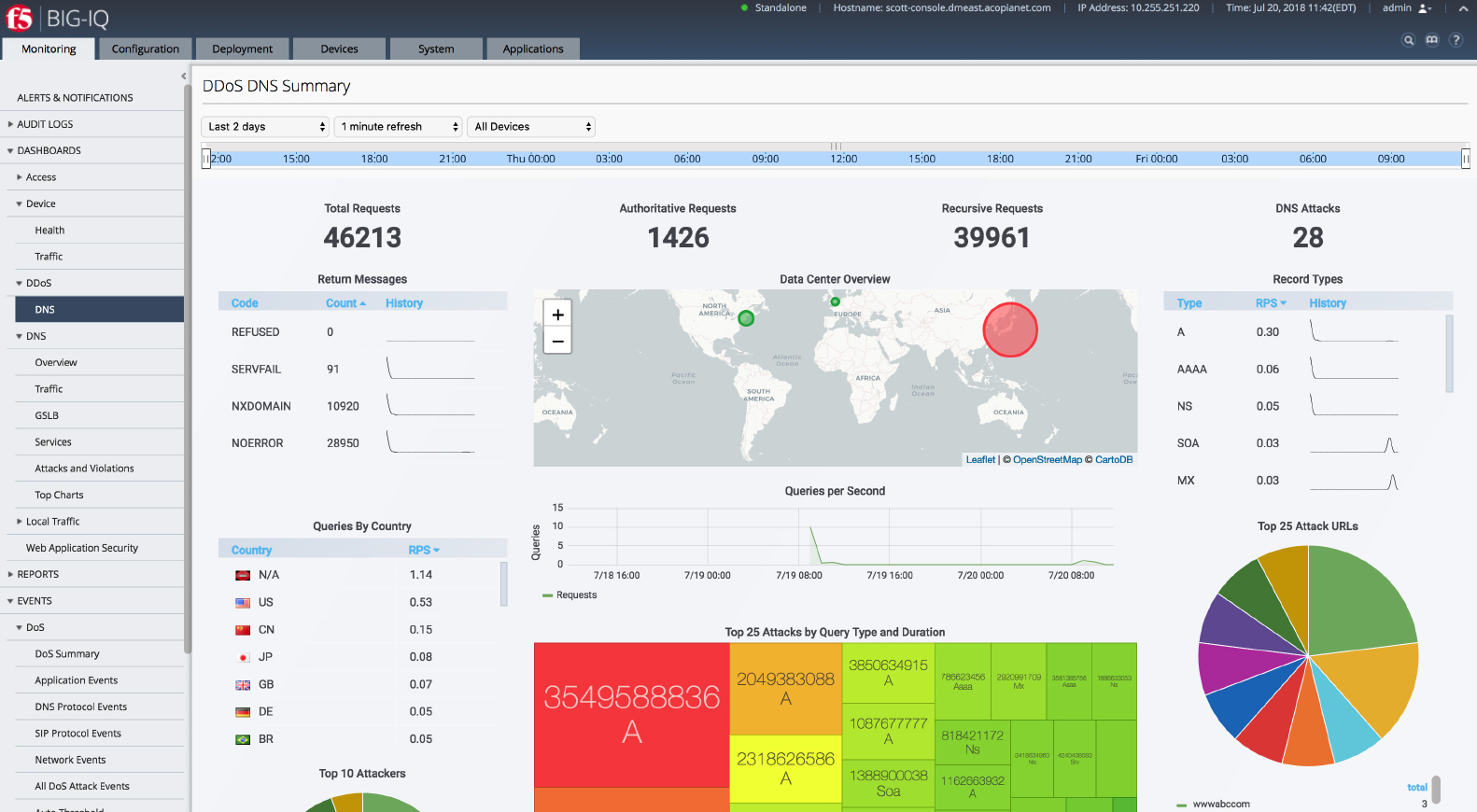Open the search magnifier in the header
This screenshot has width=1477, height=812.
(1408, 40)
